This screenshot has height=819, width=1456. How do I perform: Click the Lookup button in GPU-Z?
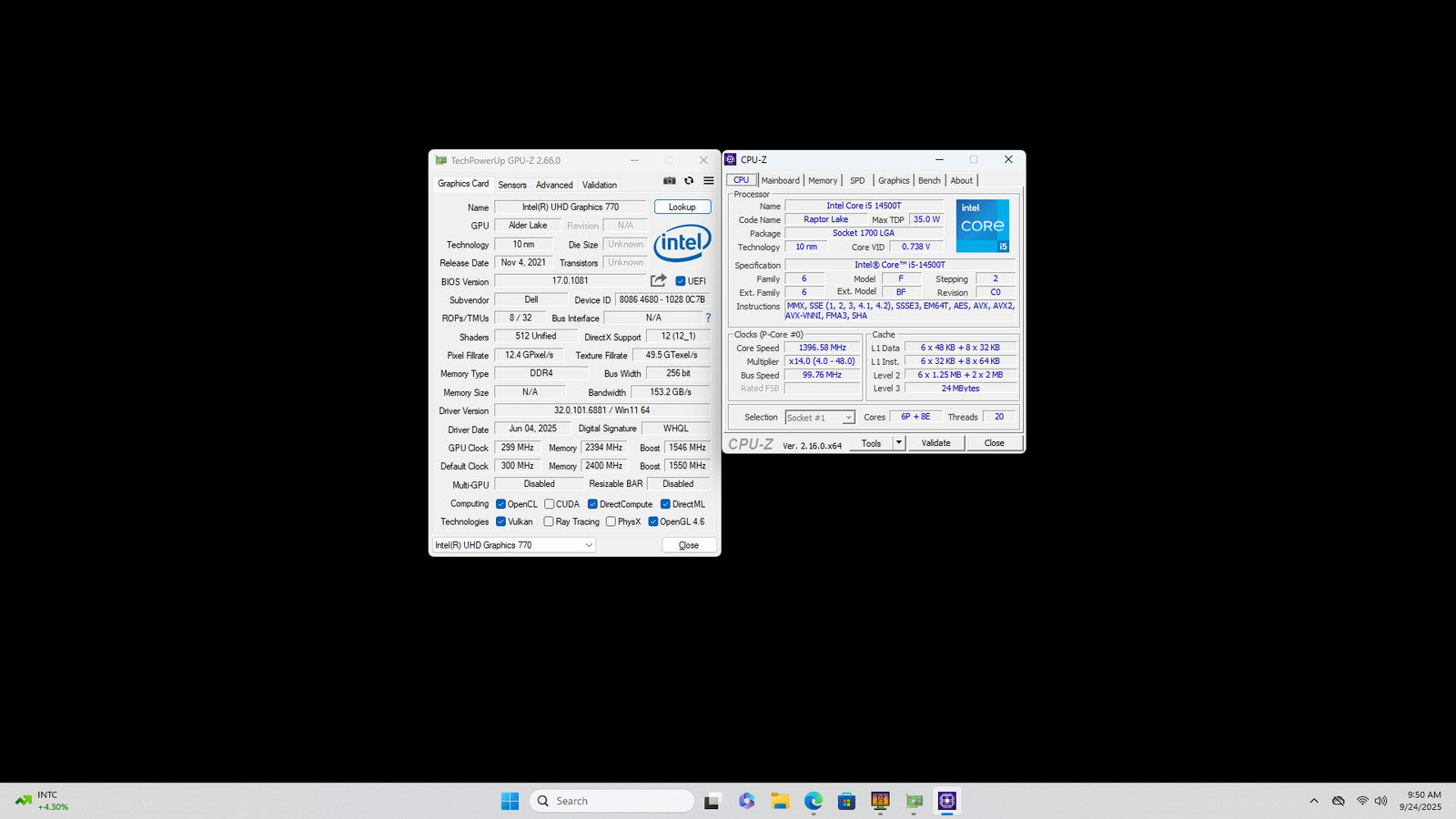pos(682,207)
